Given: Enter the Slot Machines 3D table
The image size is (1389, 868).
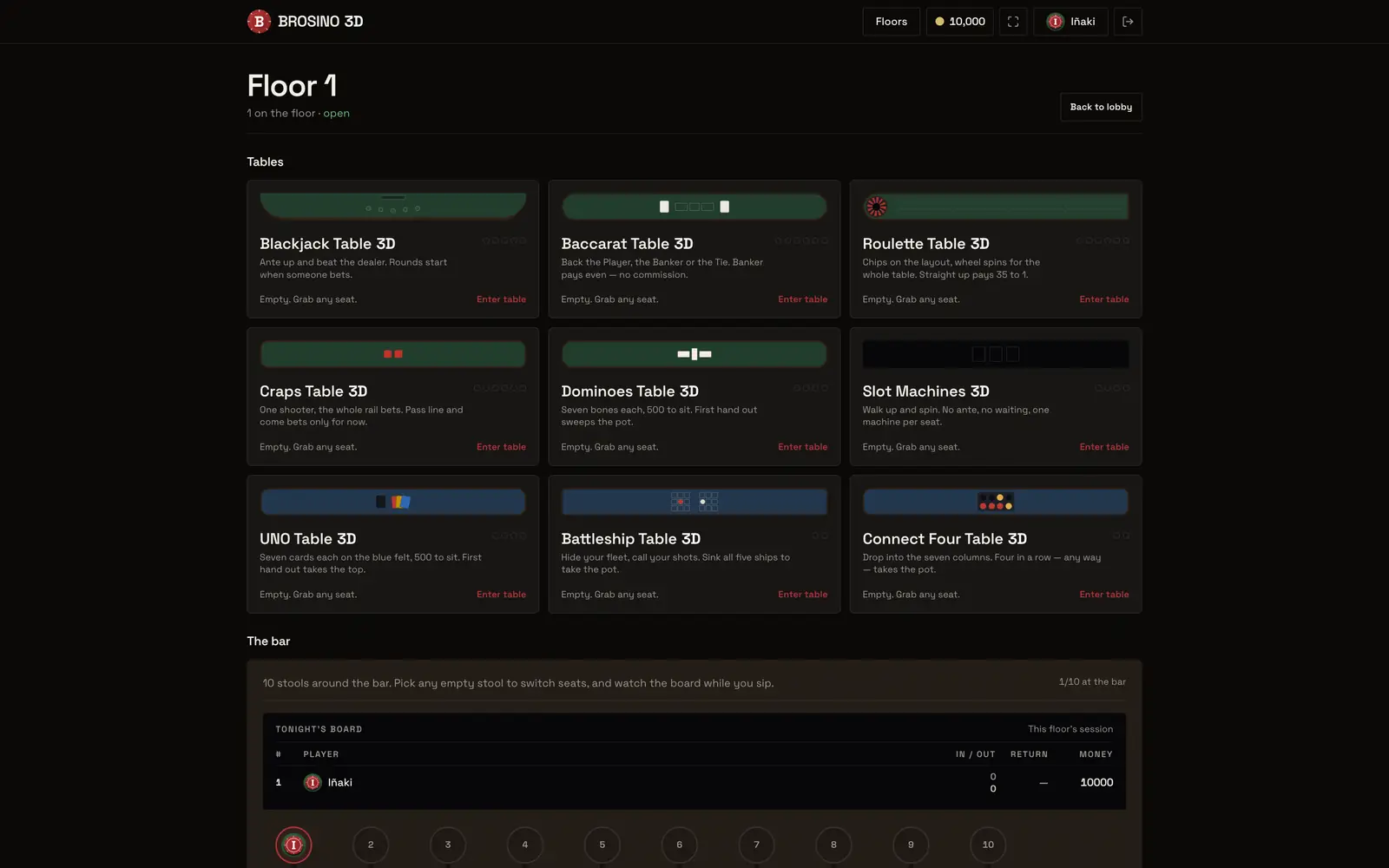Looking at the screenshot, I should click(1104, 447).
